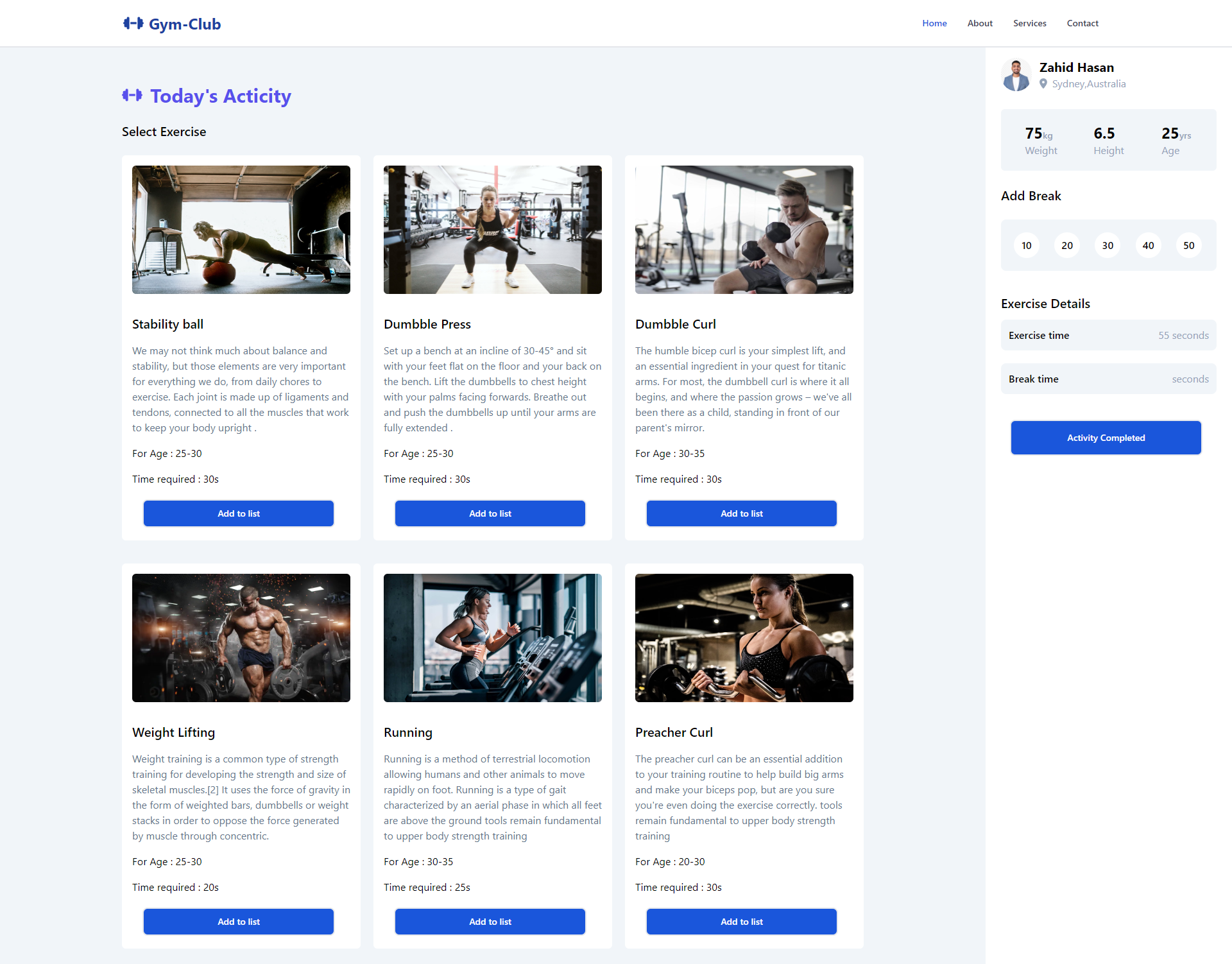Click the dumbbell logo icon beside Gym-Club
The height and width of the screenshot is (964, 1232).
[133, 24]
